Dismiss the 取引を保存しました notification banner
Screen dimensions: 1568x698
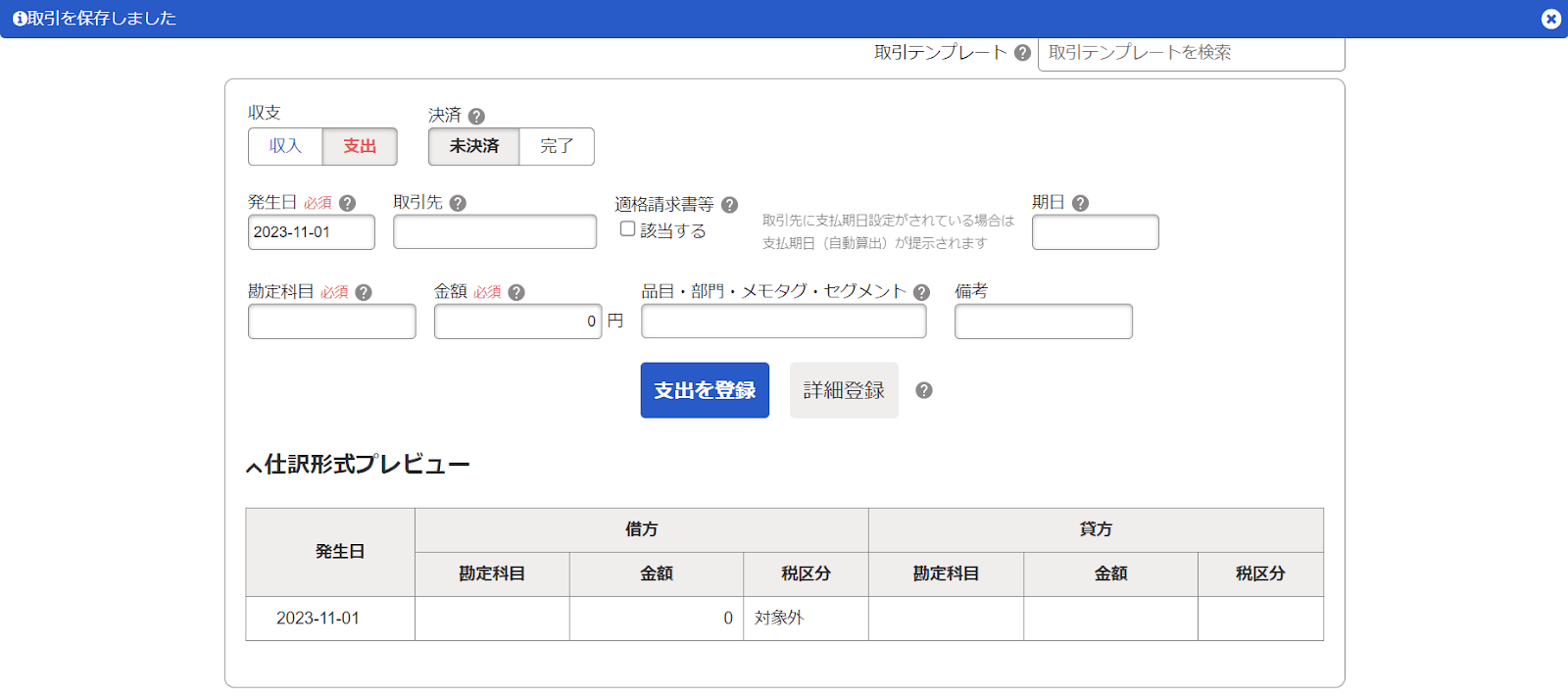tap(1550, 19)
